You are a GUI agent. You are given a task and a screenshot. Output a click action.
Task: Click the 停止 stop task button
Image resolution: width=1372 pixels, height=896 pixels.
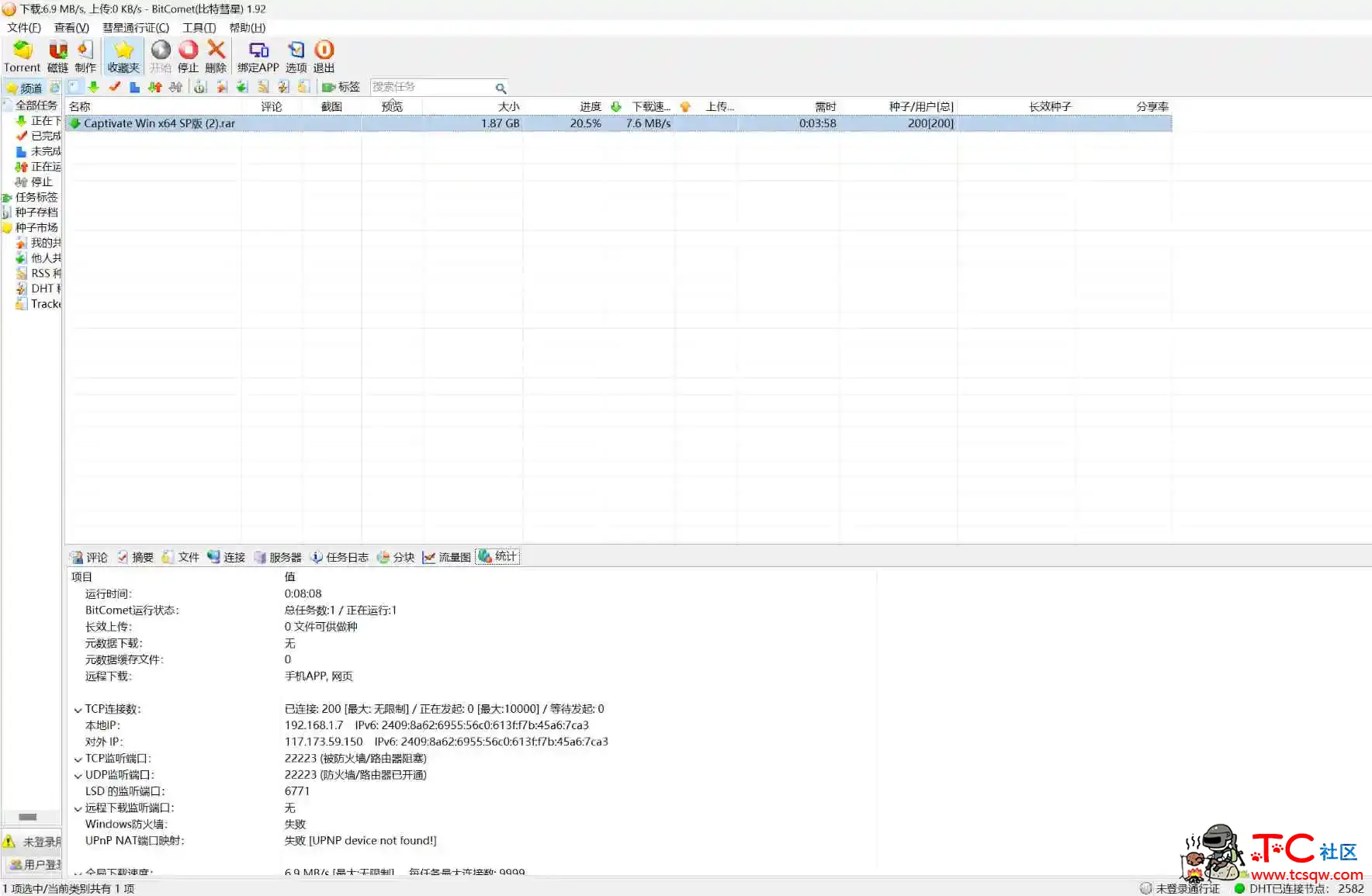coord(188,57)
